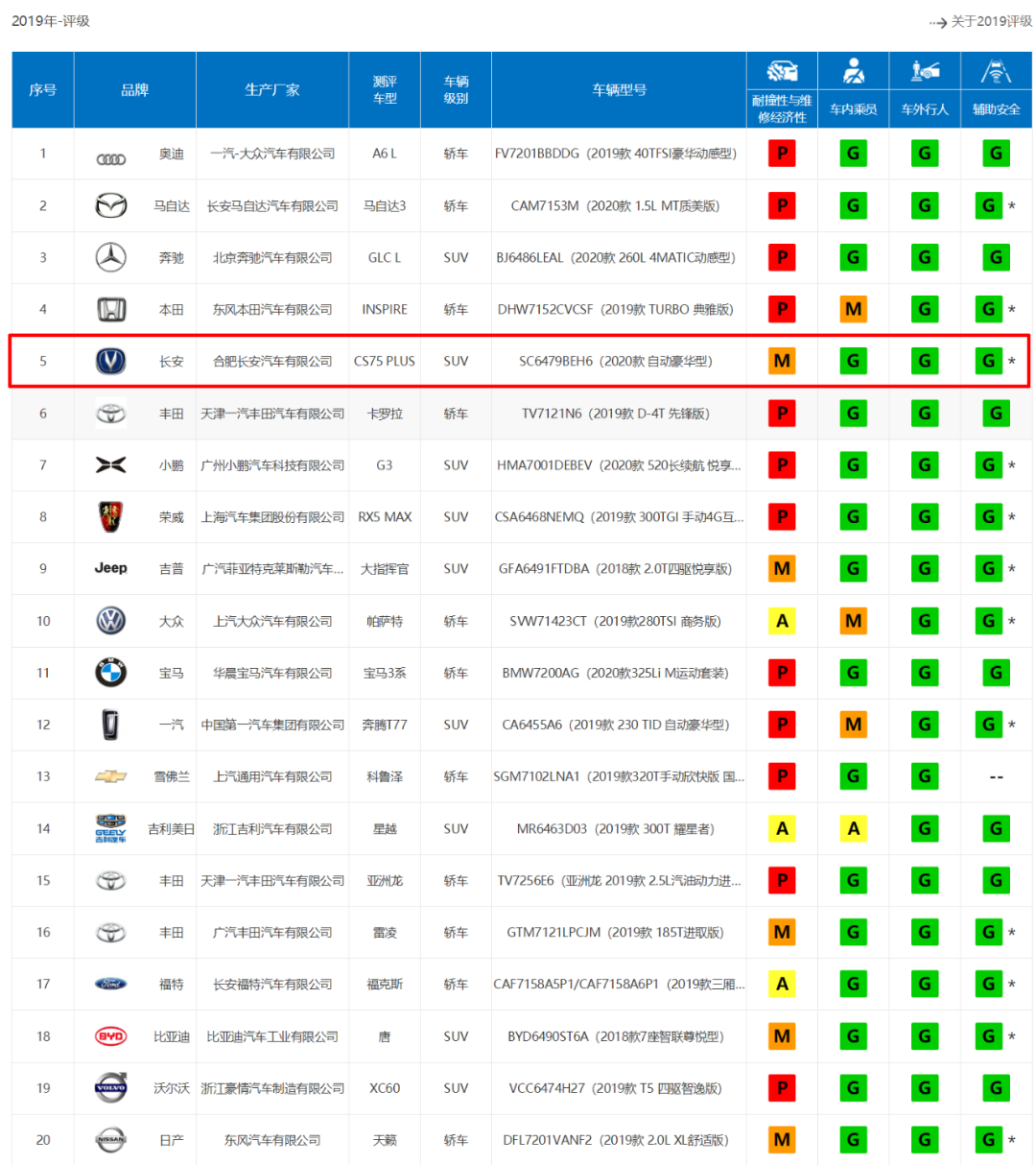
Task: Click the 车内乘员 header icon
Action: click(853, 72)
